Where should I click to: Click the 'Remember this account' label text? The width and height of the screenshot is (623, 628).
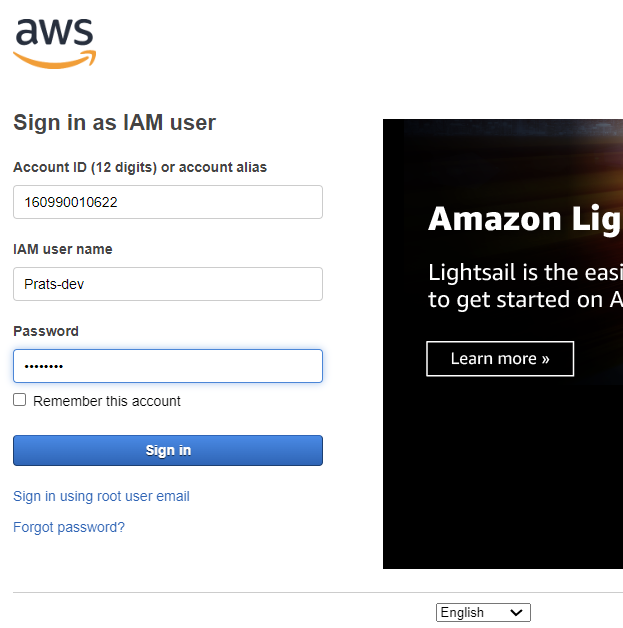coord(107,401)
